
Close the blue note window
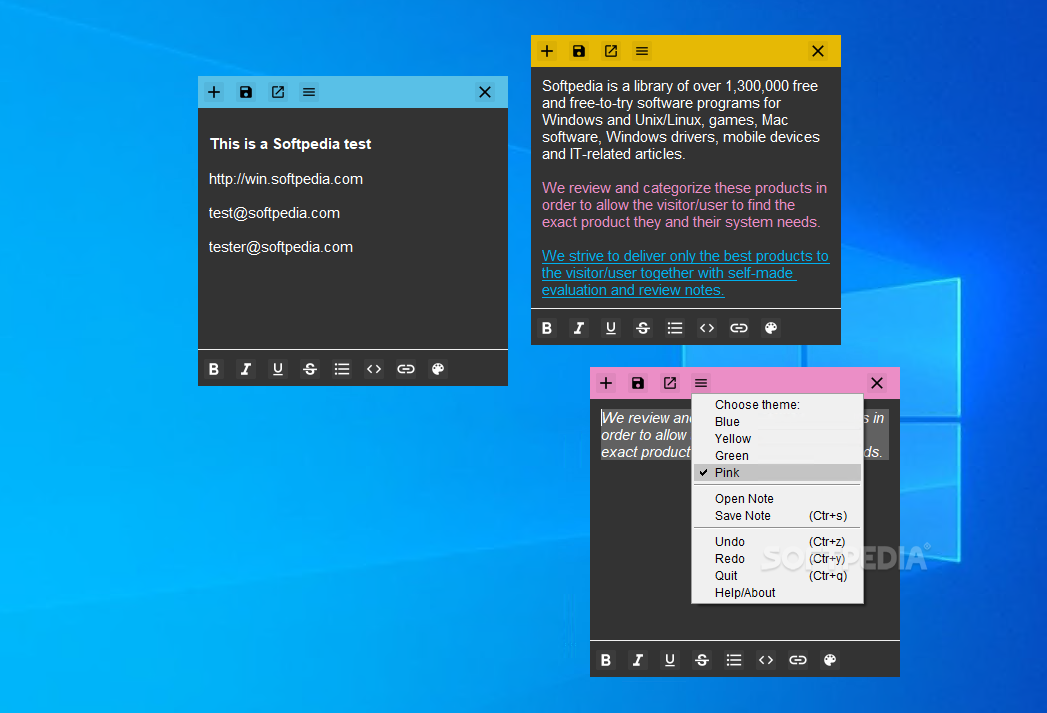[x=485, y=92]
